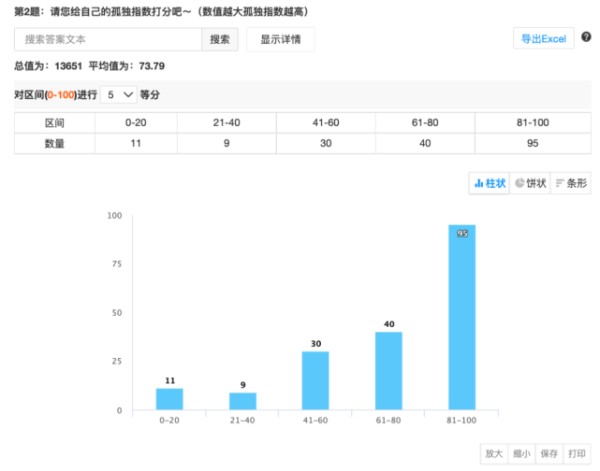The image size is (600, 471).
Task: Click the table header cell 81-100
Action: [x=533, y=123]
